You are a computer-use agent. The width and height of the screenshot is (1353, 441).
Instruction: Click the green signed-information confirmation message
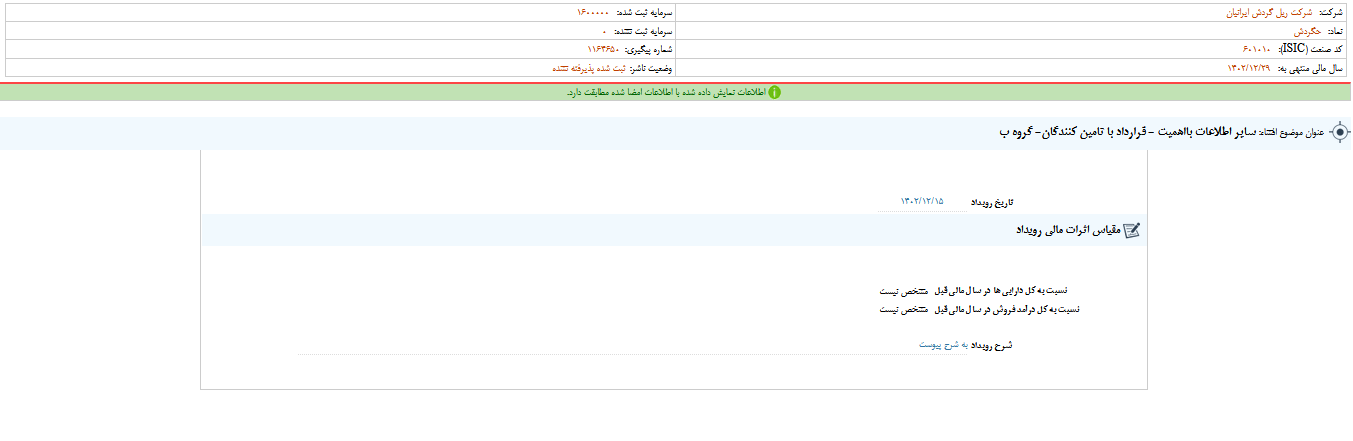pos(665,92)
